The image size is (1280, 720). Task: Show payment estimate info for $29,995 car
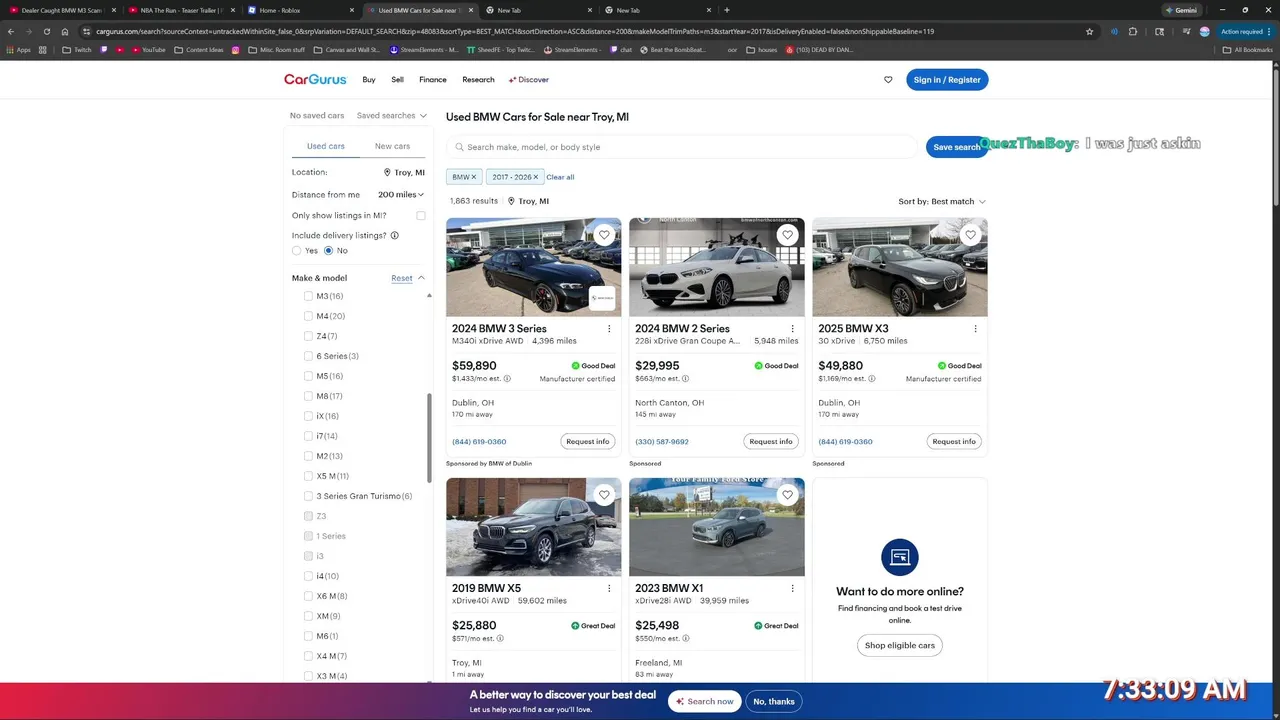pyautogui.click(x=688, y=379)
